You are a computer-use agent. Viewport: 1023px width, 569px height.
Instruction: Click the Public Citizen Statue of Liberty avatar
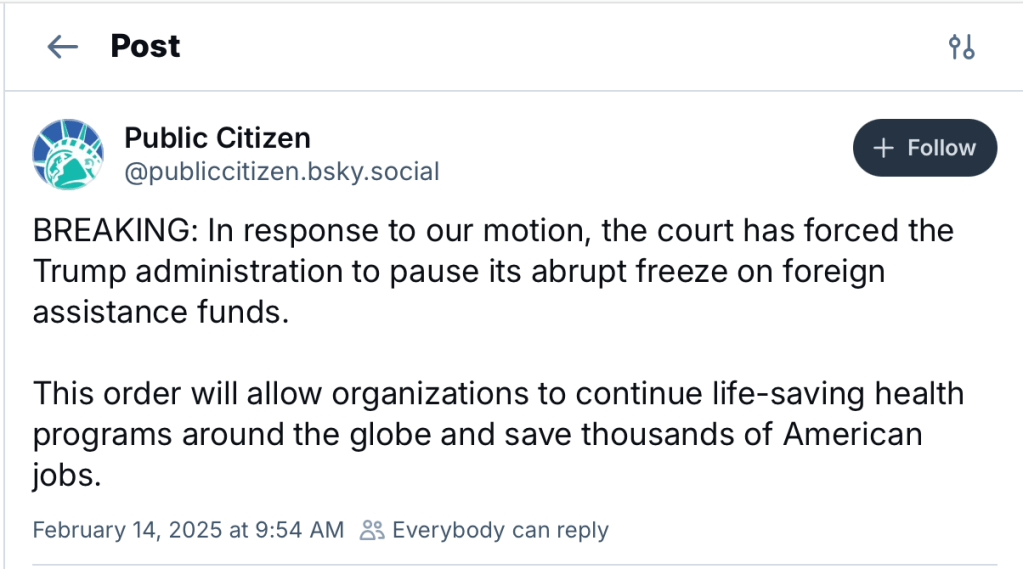[68, 154]
